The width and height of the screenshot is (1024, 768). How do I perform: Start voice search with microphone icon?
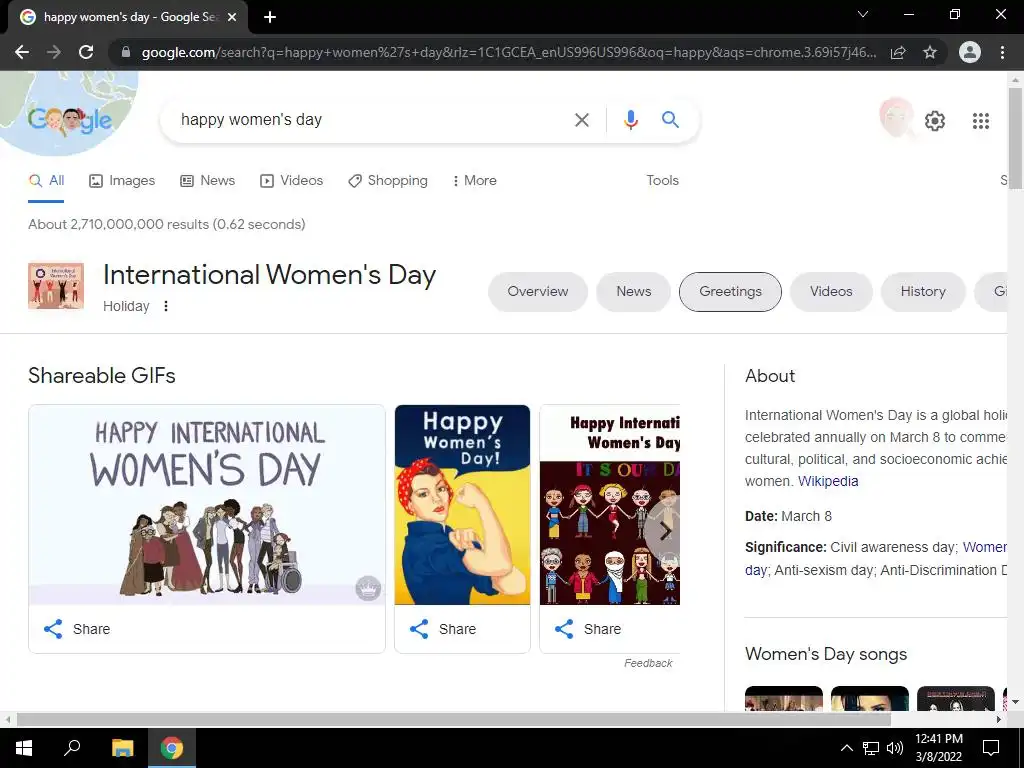[x=630, y=120]
